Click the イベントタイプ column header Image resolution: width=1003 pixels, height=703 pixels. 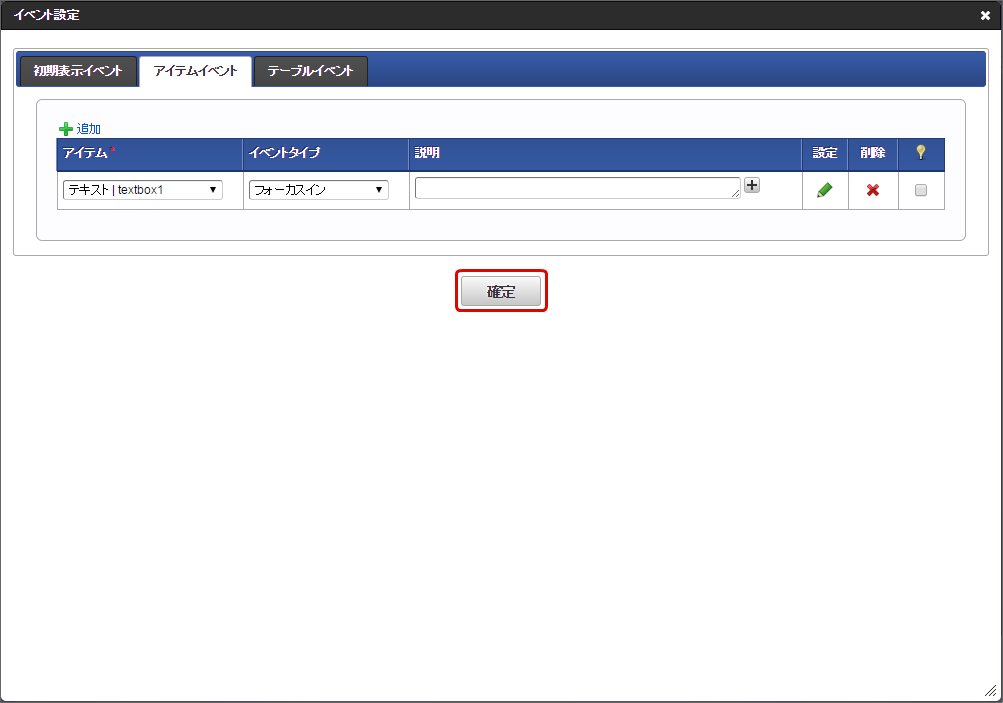click(x=326, y=154)
